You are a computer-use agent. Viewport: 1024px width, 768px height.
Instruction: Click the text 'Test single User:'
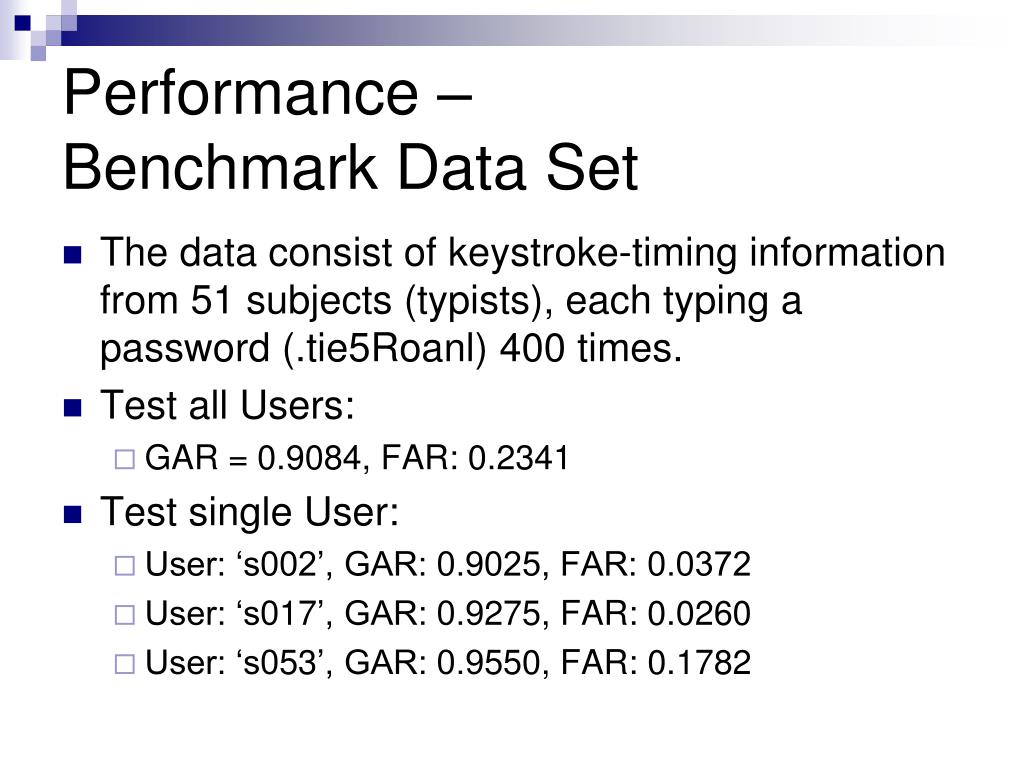[x=249, y=512]
